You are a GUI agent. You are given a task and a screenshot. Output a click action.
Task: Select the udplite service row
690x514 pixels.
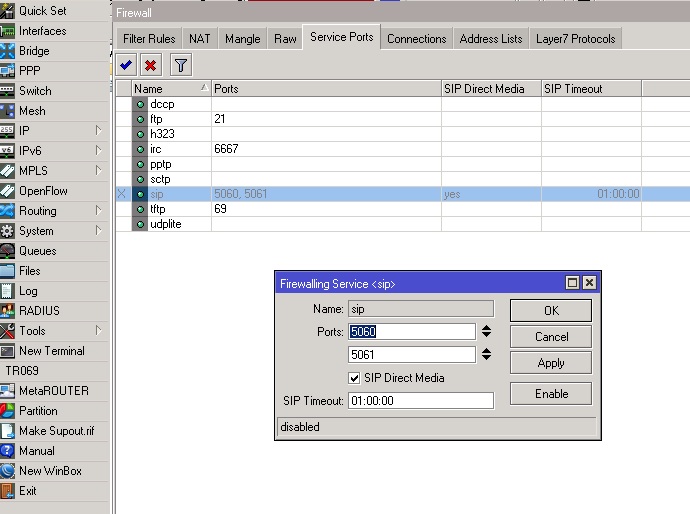point(403,224)
